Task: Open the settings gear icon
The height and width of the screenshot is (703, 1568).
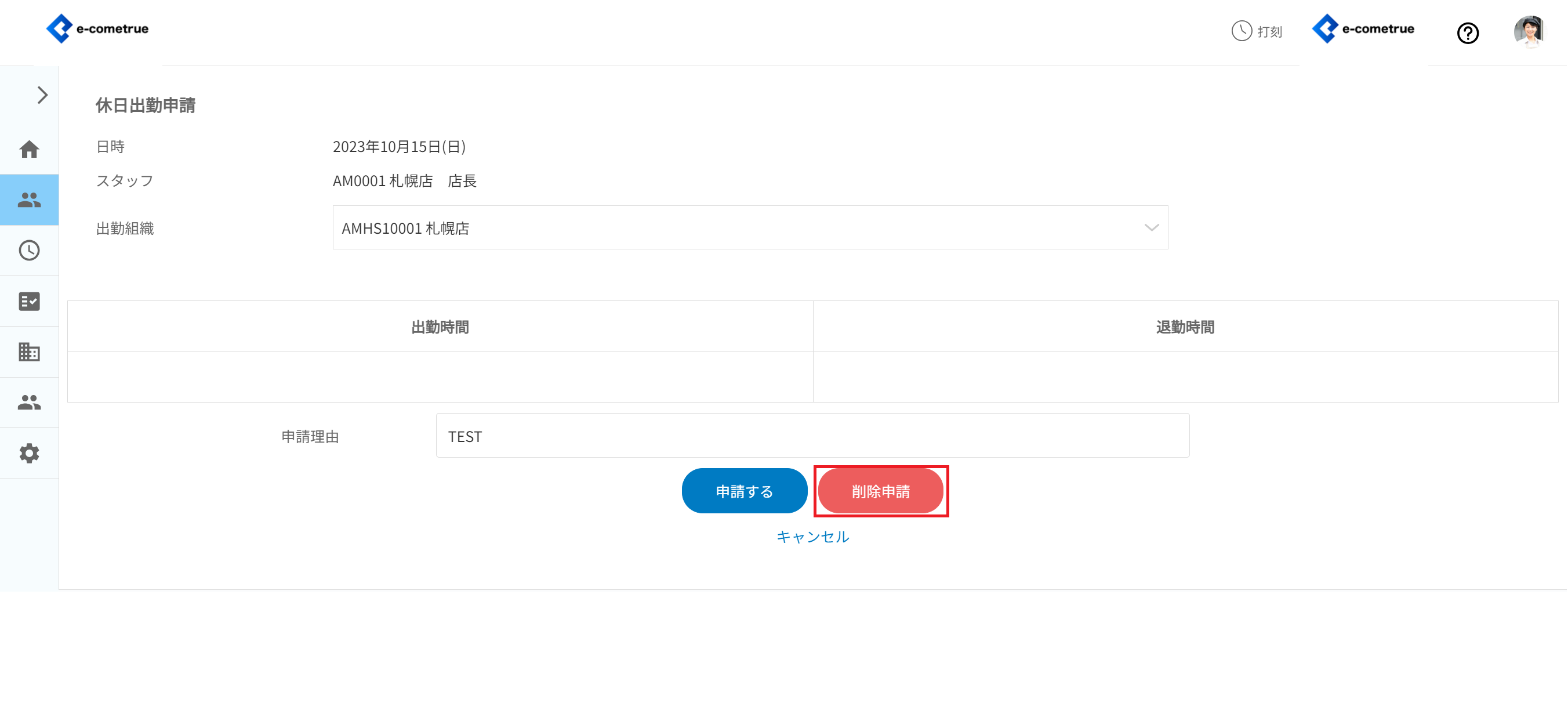Action: (29, 454)
